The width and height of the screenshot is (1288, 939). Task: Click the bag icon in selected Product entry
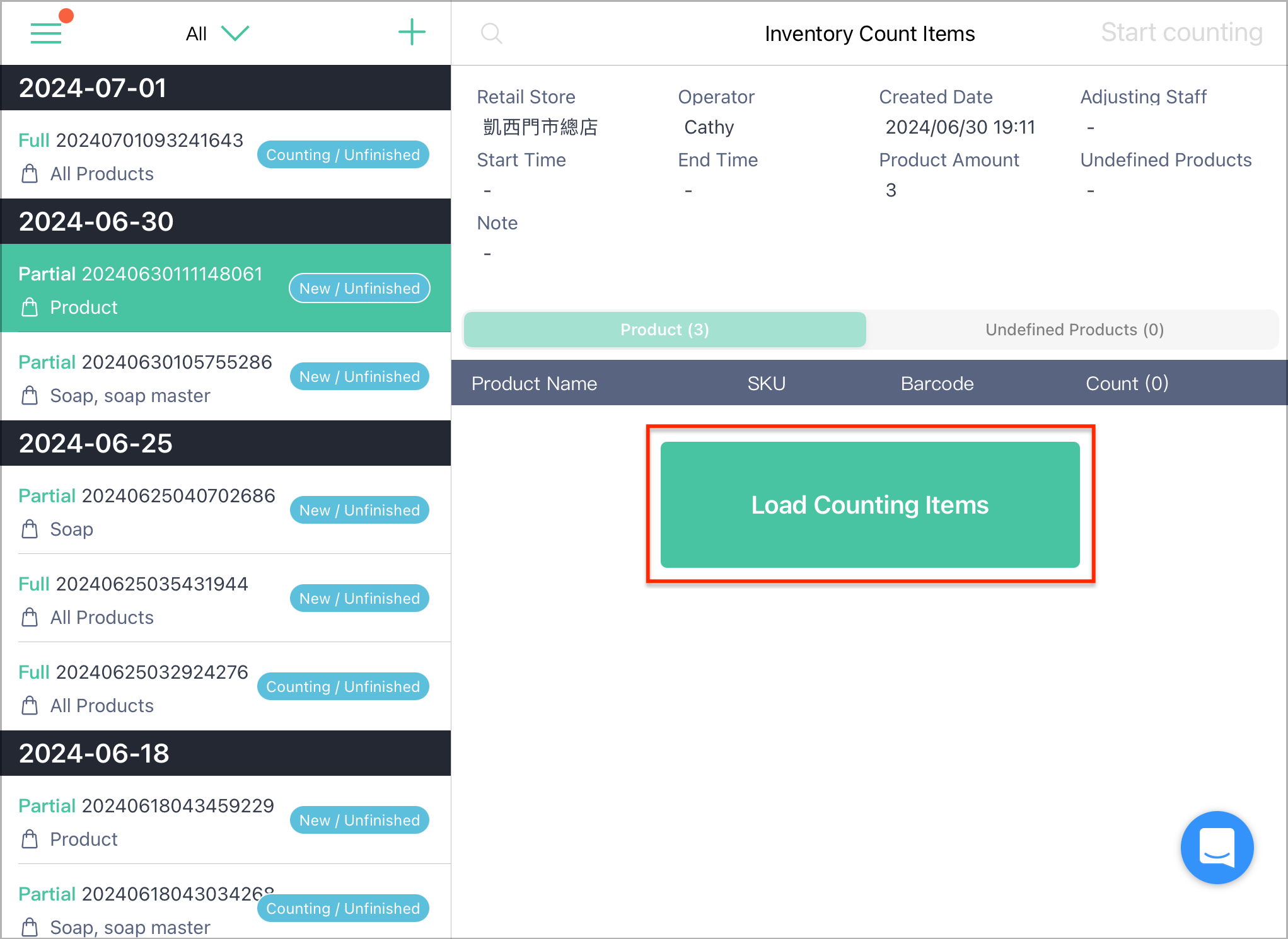point(30,308)
